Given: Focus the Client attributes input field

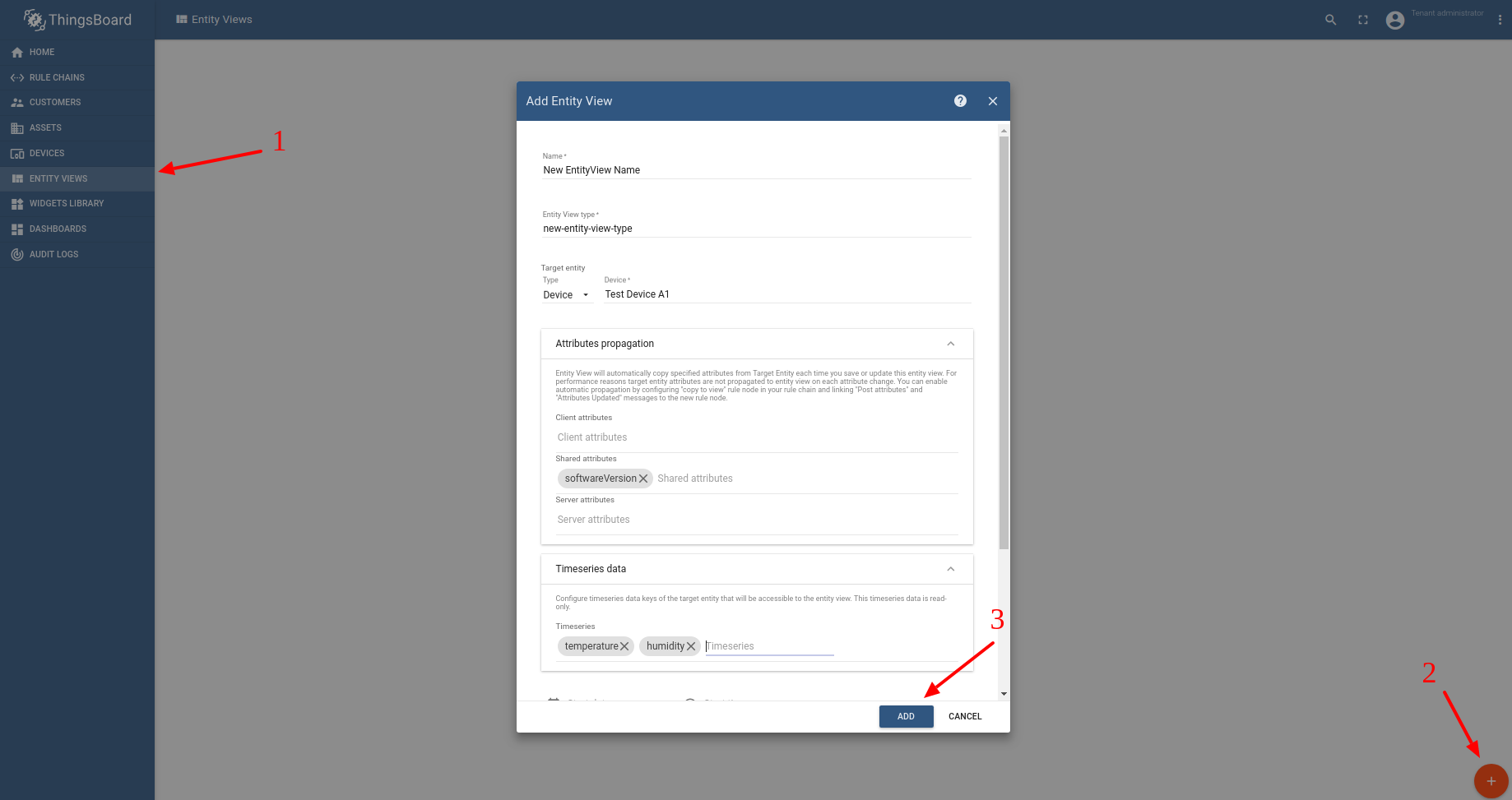Looking at the screenshot, I should [757, 437].
